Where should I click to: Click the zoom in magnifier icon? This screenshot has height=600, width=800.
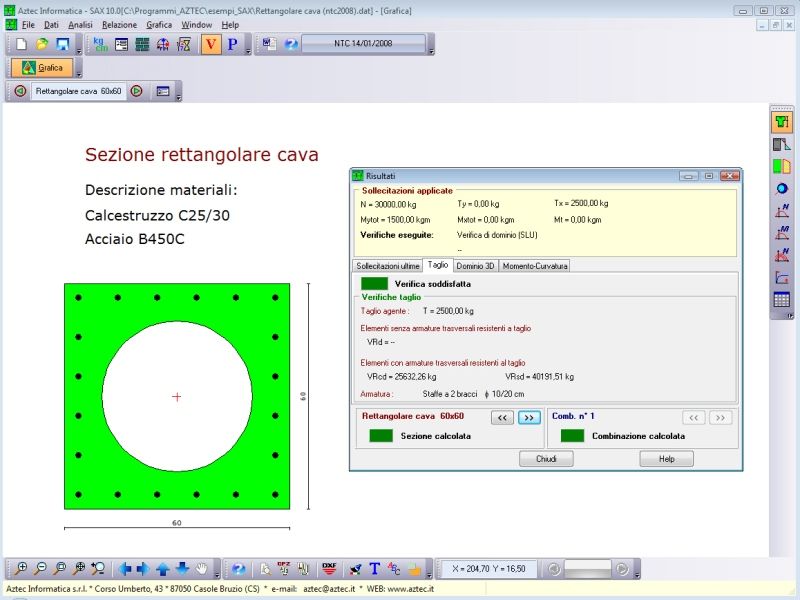pyautogui.click(x=21, y=568)
